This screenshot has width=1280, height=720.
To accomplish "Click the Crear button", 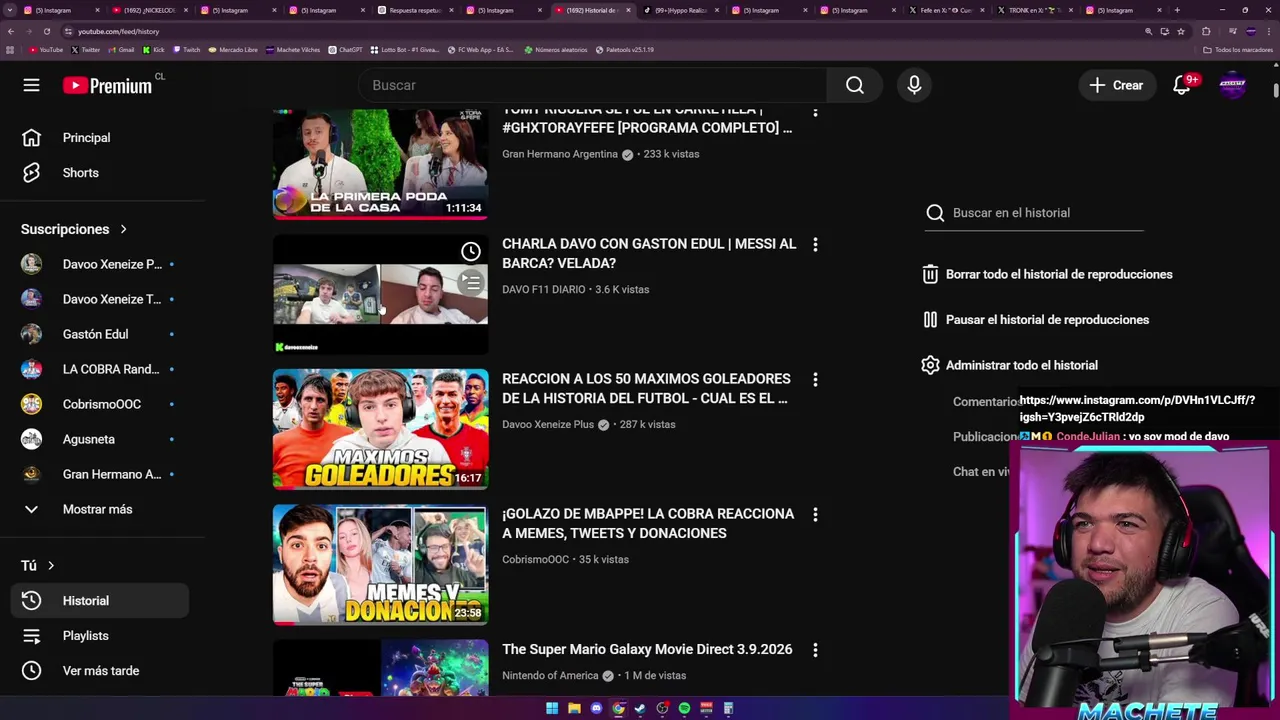I will (1116, 85).
